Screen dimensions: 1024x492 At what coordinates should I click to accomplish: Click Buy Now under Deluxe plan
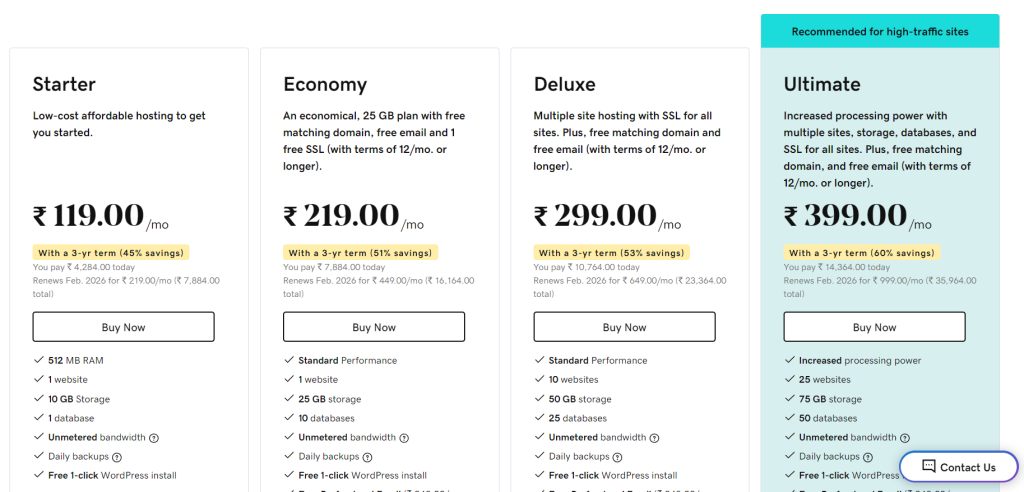(624, 327)
